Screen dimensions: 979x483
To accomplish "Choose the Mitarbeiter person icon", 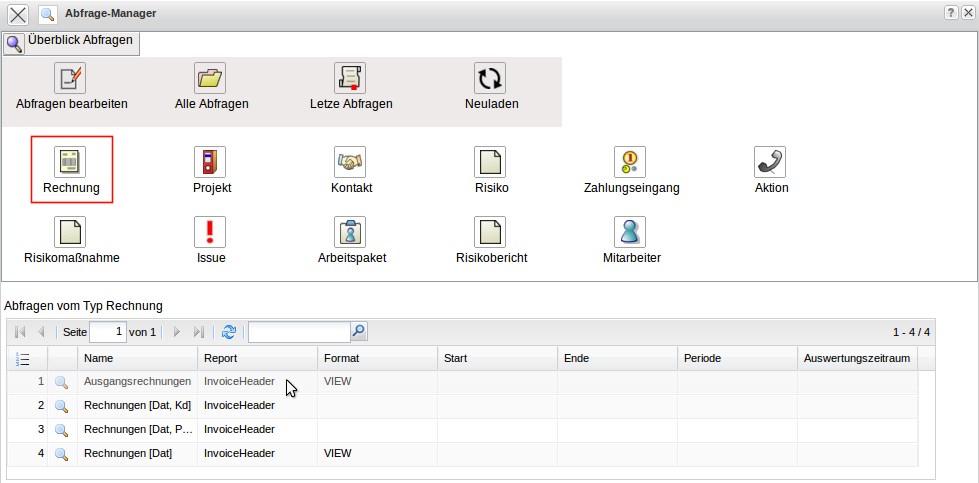I will (630, 232).
